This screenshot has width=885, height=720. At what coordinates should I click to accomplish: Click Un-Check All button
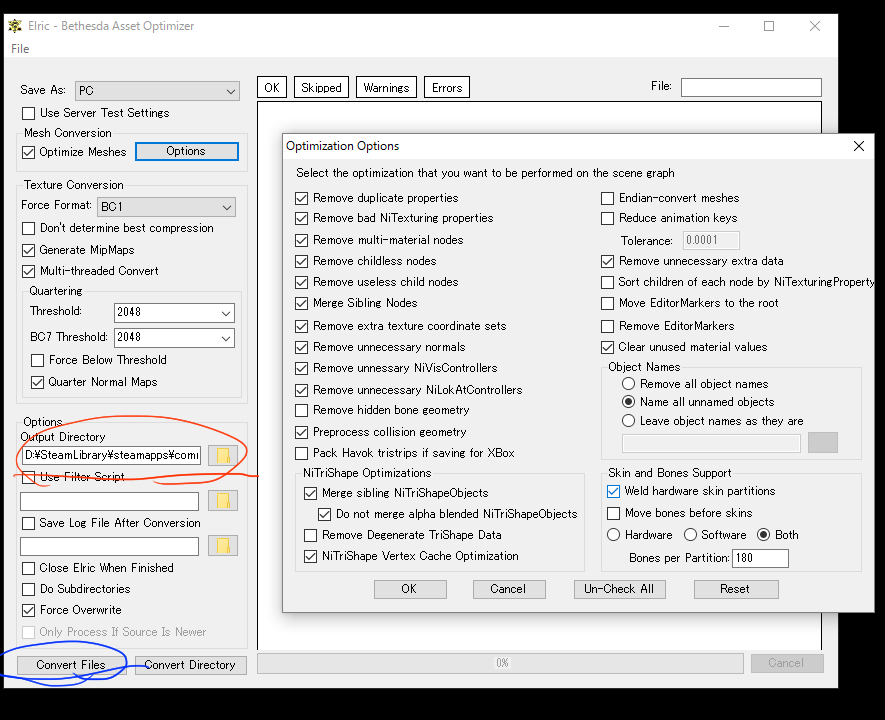tap(619, 589)
